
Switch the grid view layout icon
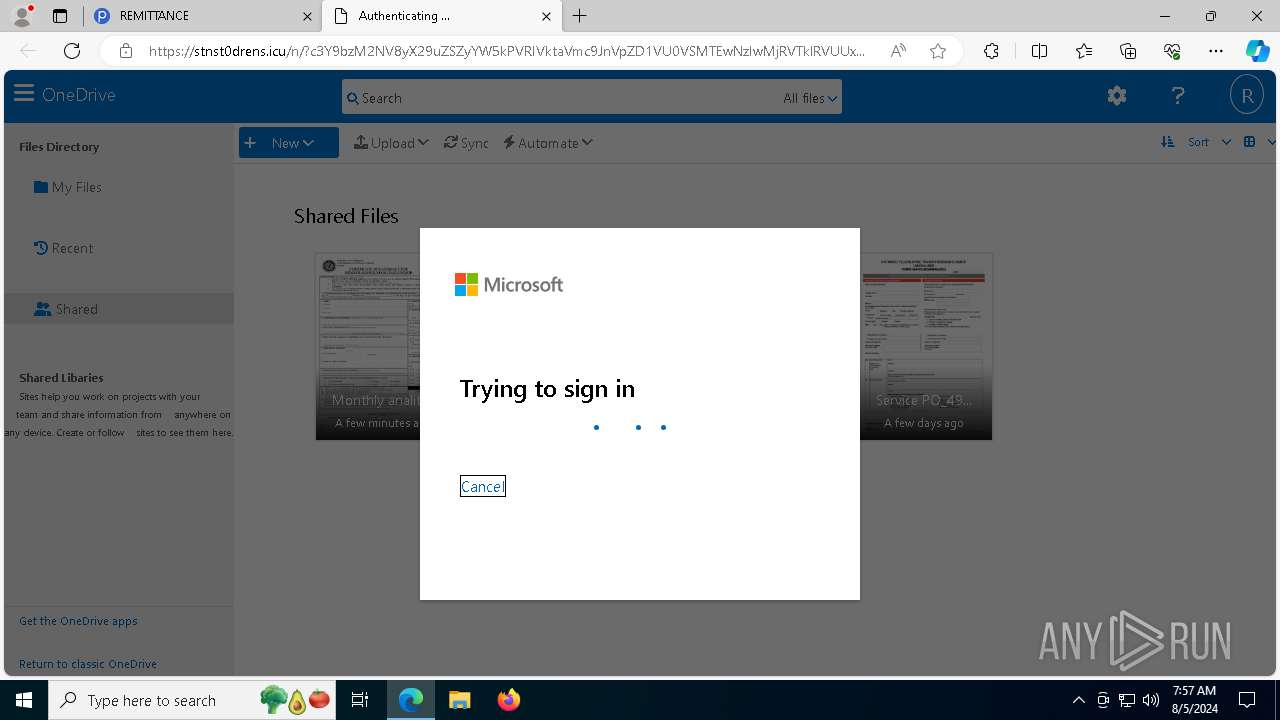[1249, 142]
